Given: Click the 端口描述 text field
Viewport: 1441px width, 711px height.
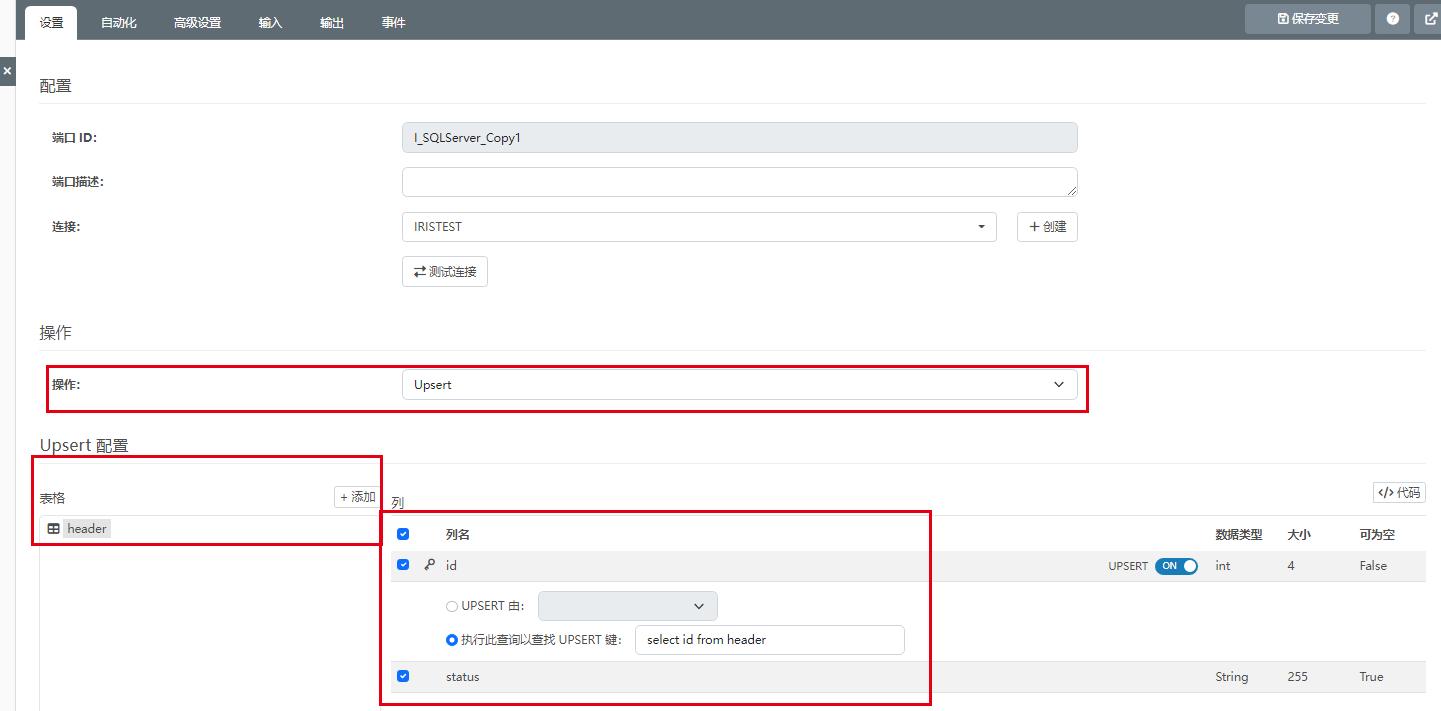Looking at the screenshot, I should (x=739, y=182).
